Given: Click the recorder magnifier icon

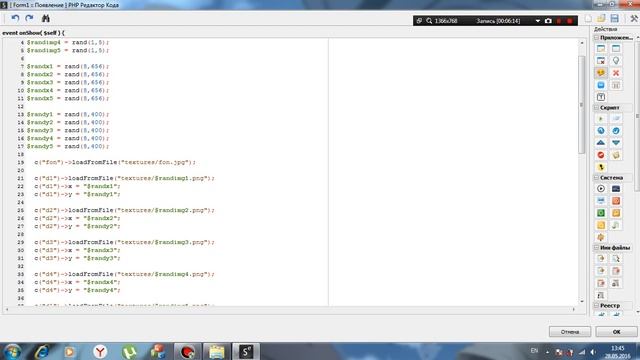Looking at the screenshot, I should (x=429, y=21).
